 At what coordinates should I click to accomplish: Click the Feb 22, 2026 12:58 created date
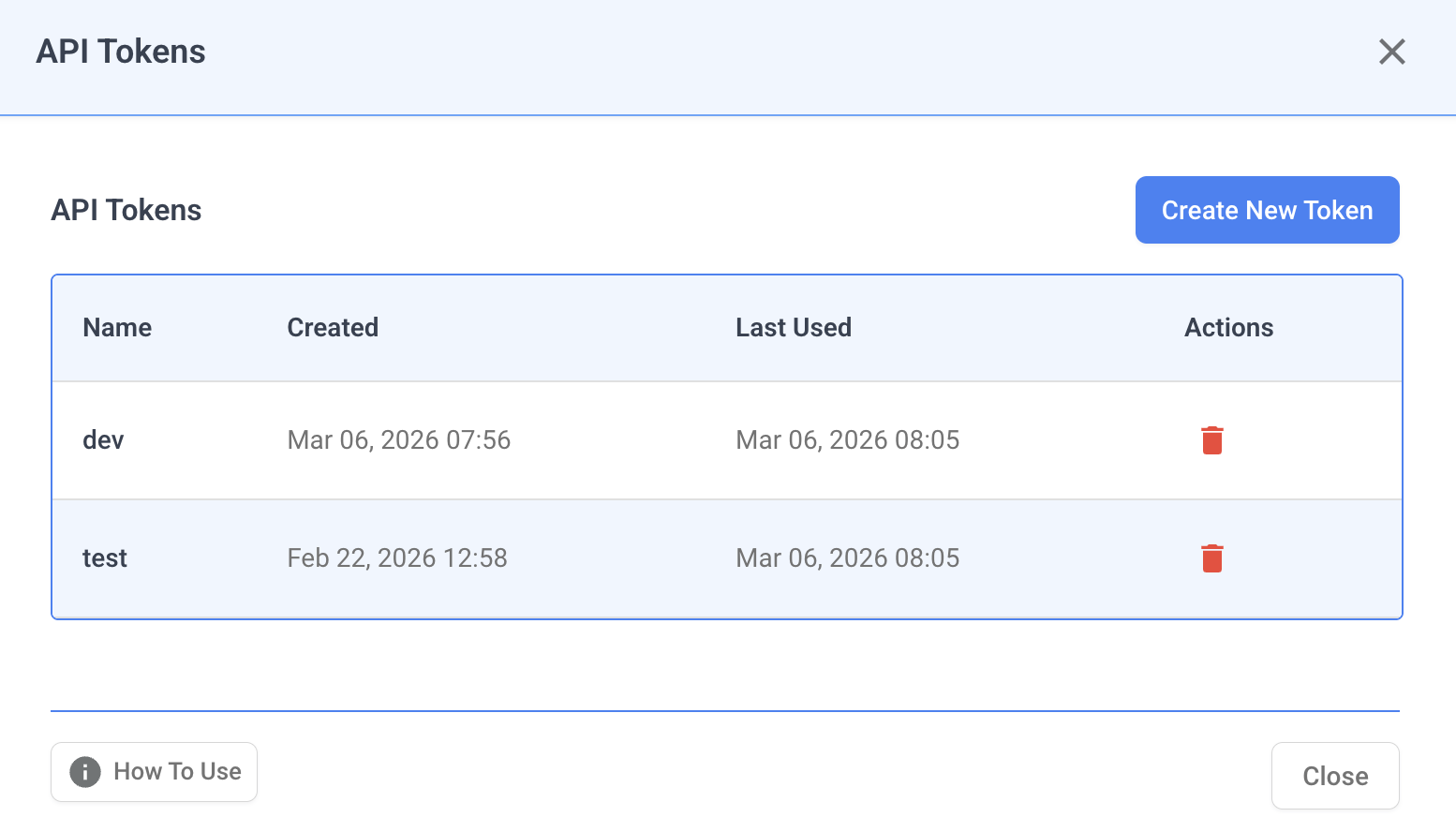click(x=396, y=558)
